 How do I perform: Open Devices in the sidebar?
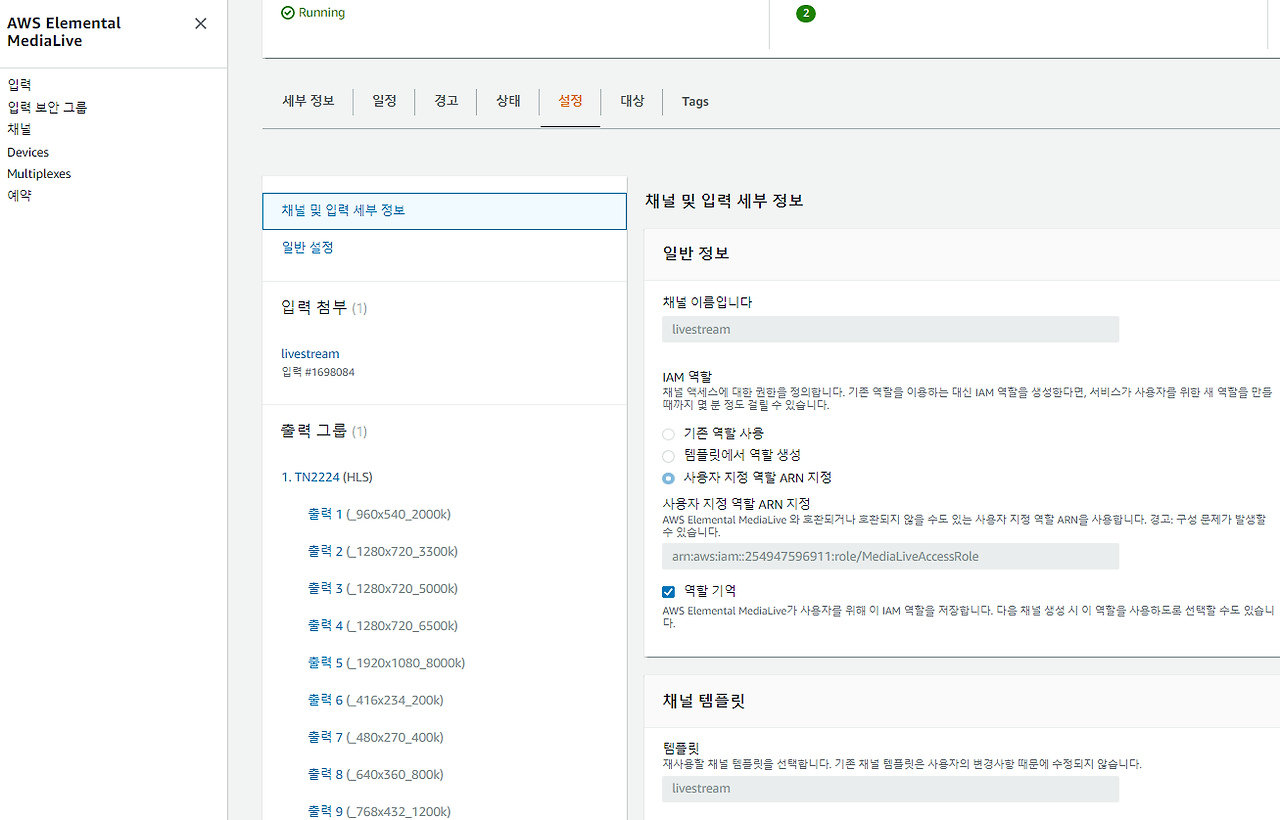coord(28,152)
